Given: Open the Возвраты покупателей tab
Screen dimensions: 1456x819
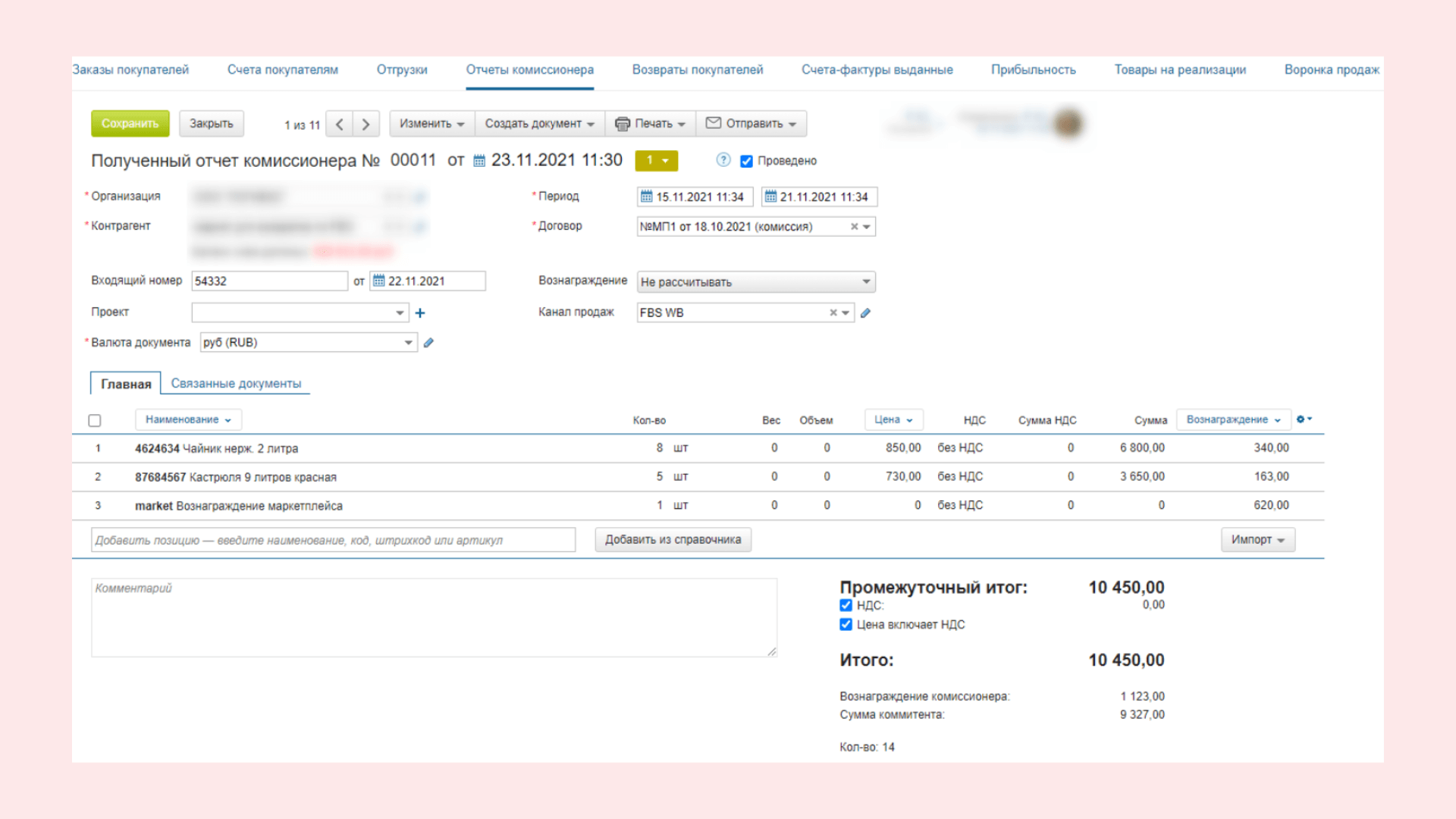Looking at the screenshot, I should coord(698,70).
